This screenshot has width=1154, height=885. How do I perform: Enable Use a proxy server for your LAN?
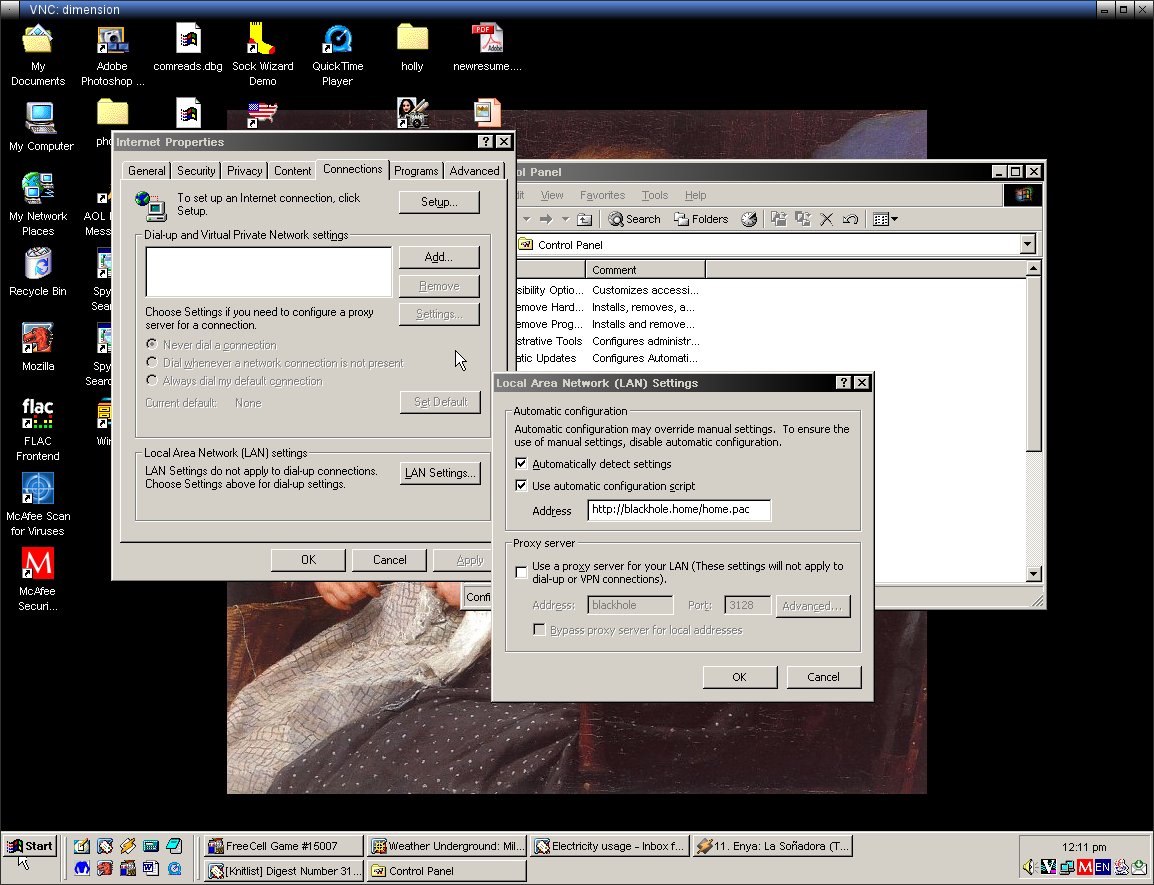[x=521, y=572]
